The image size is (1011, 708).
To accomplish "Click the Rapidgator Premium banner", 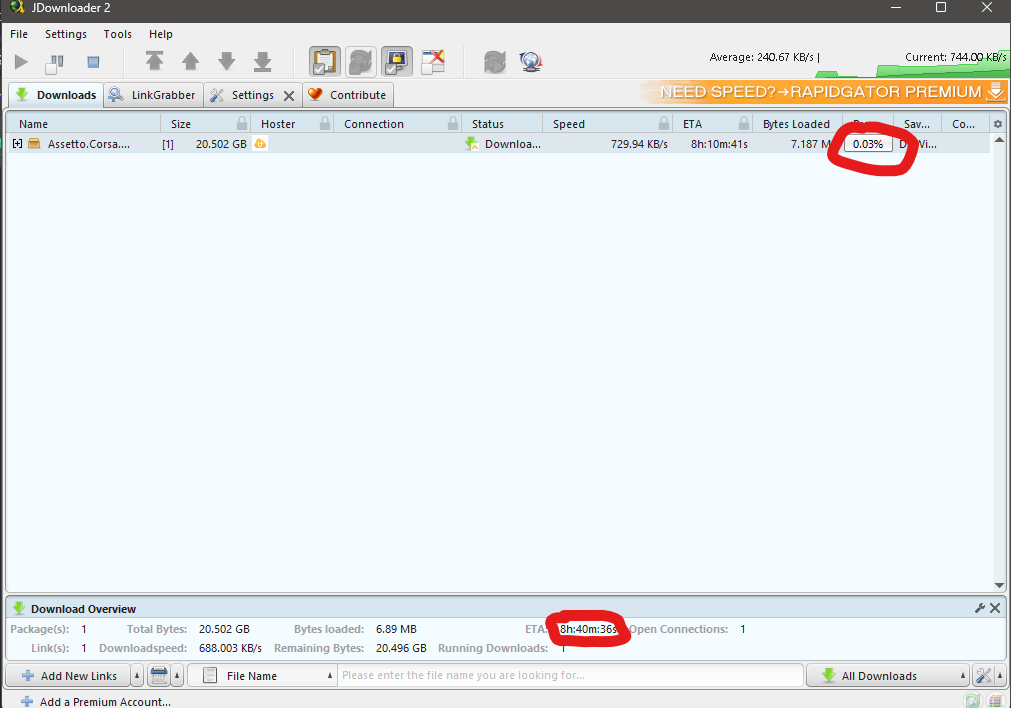I will coord(823,92).
